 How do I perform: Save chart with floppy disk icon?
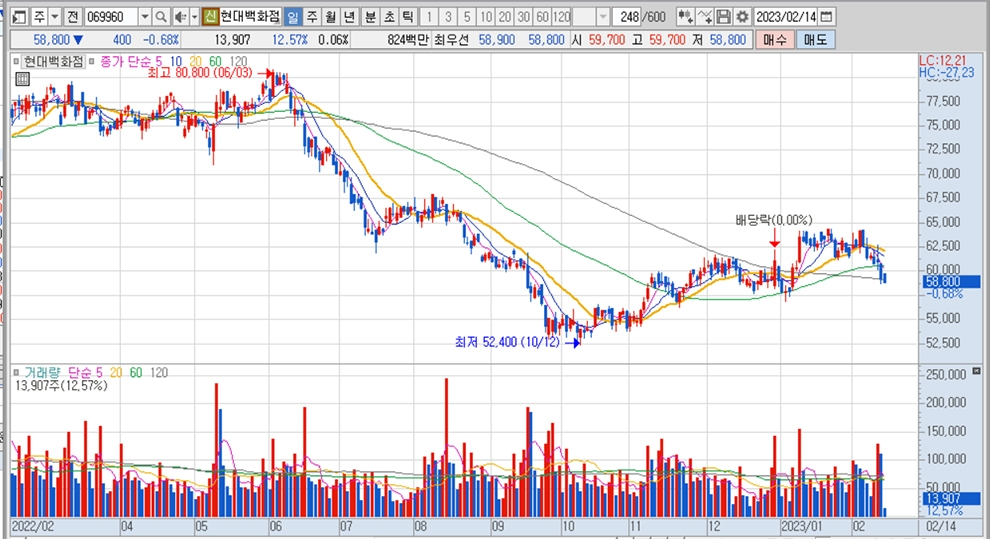click(x=723, y=17)
